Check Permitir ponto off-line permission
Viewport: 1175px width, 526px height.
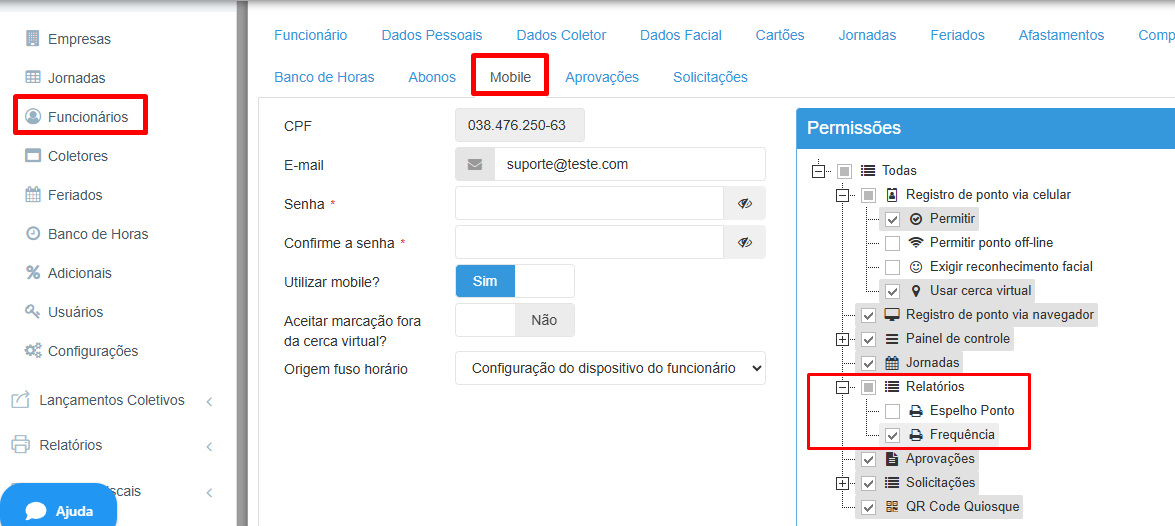tap(892, 243)
